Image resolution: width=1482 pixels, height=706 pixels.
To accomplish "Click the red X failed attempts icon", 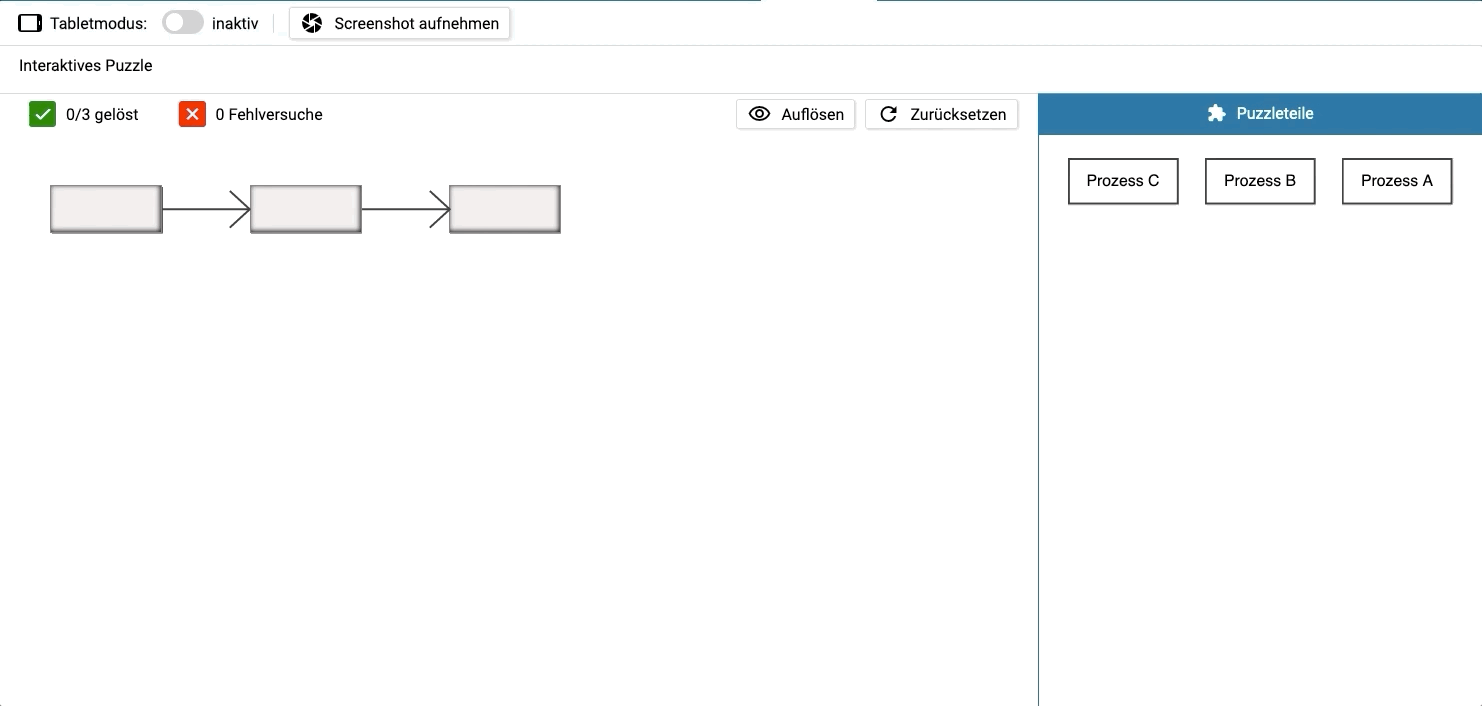I will coord(192,114).
